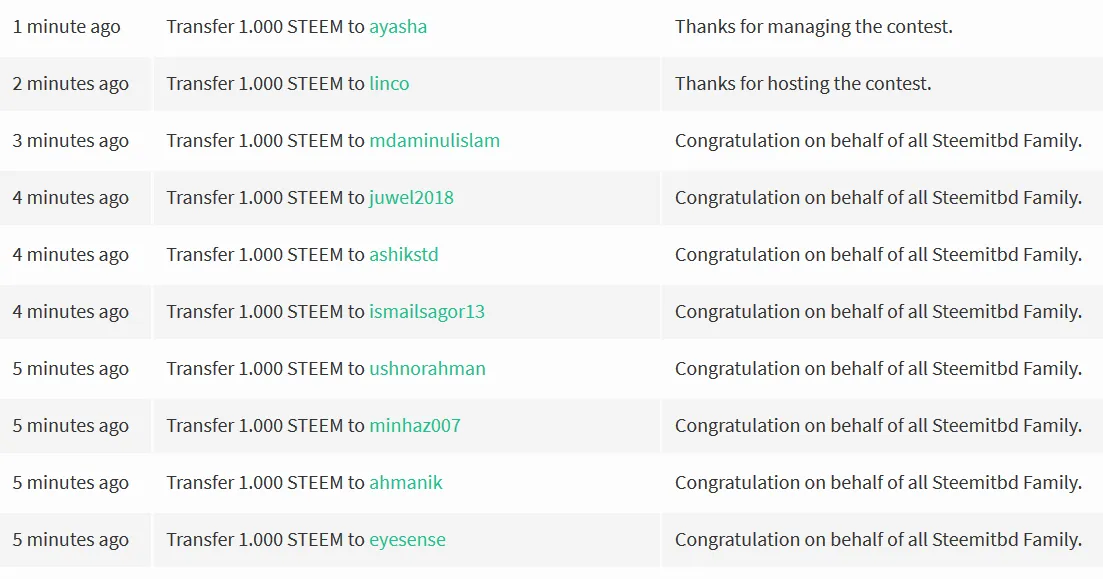Click the '2 minutes ago' timestamp
The image size is (1103, 579).
[70, 84]
